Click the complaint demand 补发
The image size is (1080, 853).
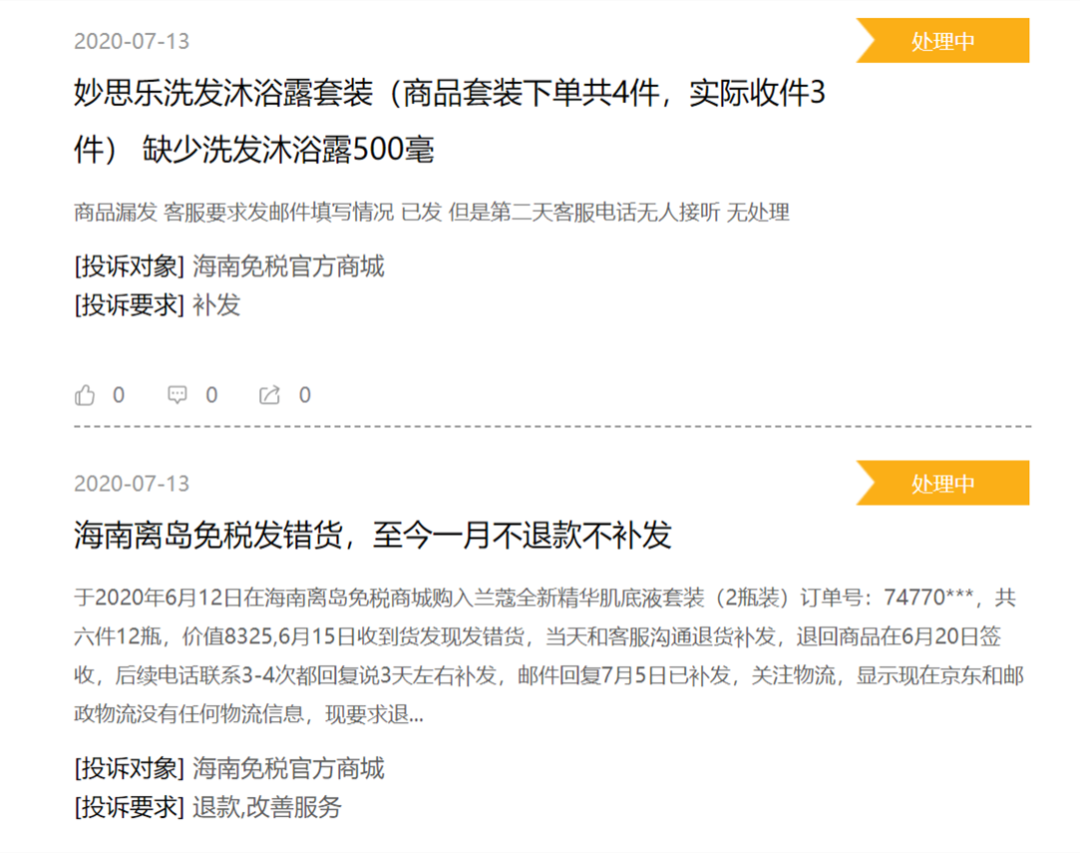pos(216,305)
